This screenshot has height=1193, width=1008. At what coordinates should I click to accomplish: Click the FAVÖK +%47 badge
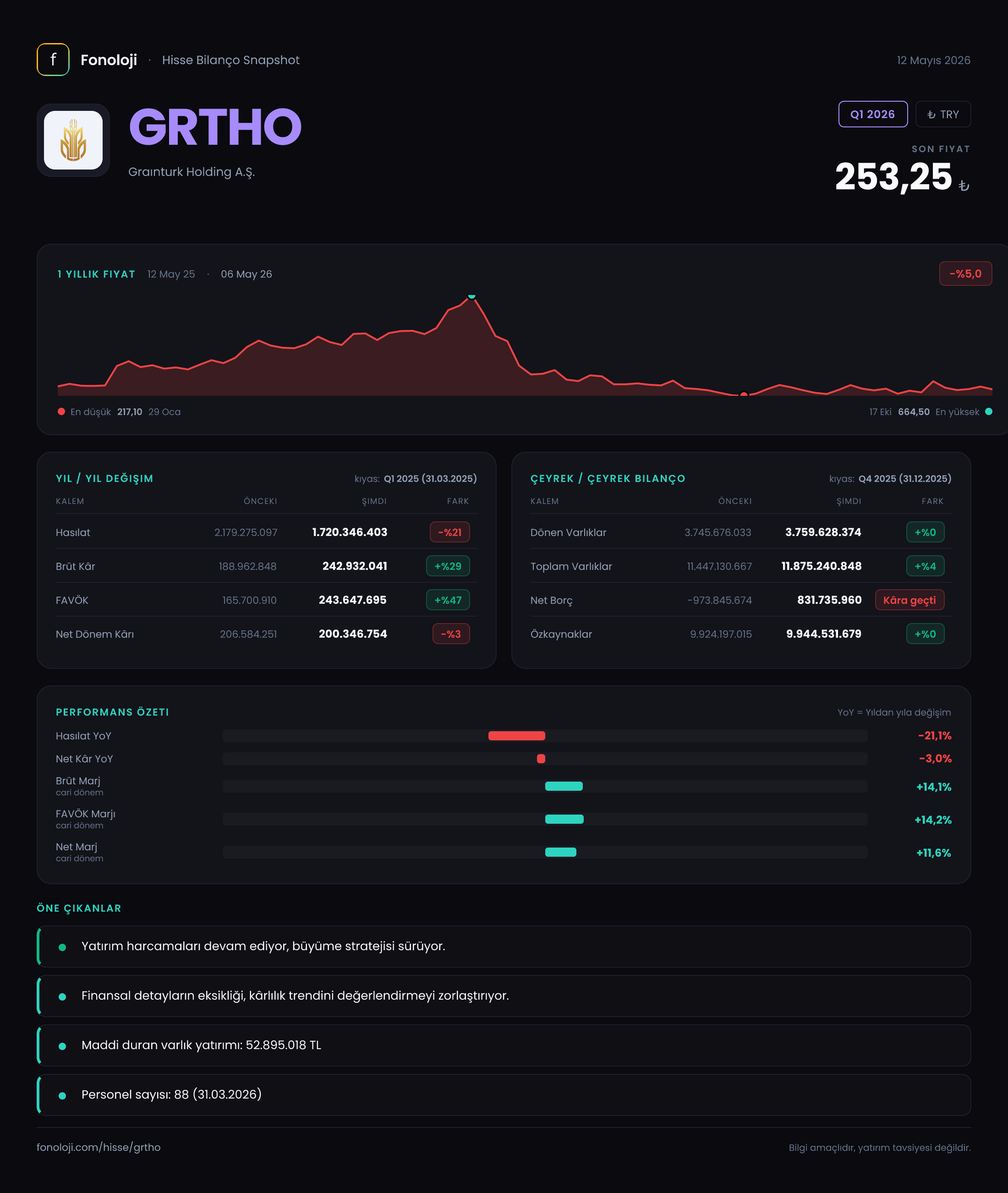448,600
